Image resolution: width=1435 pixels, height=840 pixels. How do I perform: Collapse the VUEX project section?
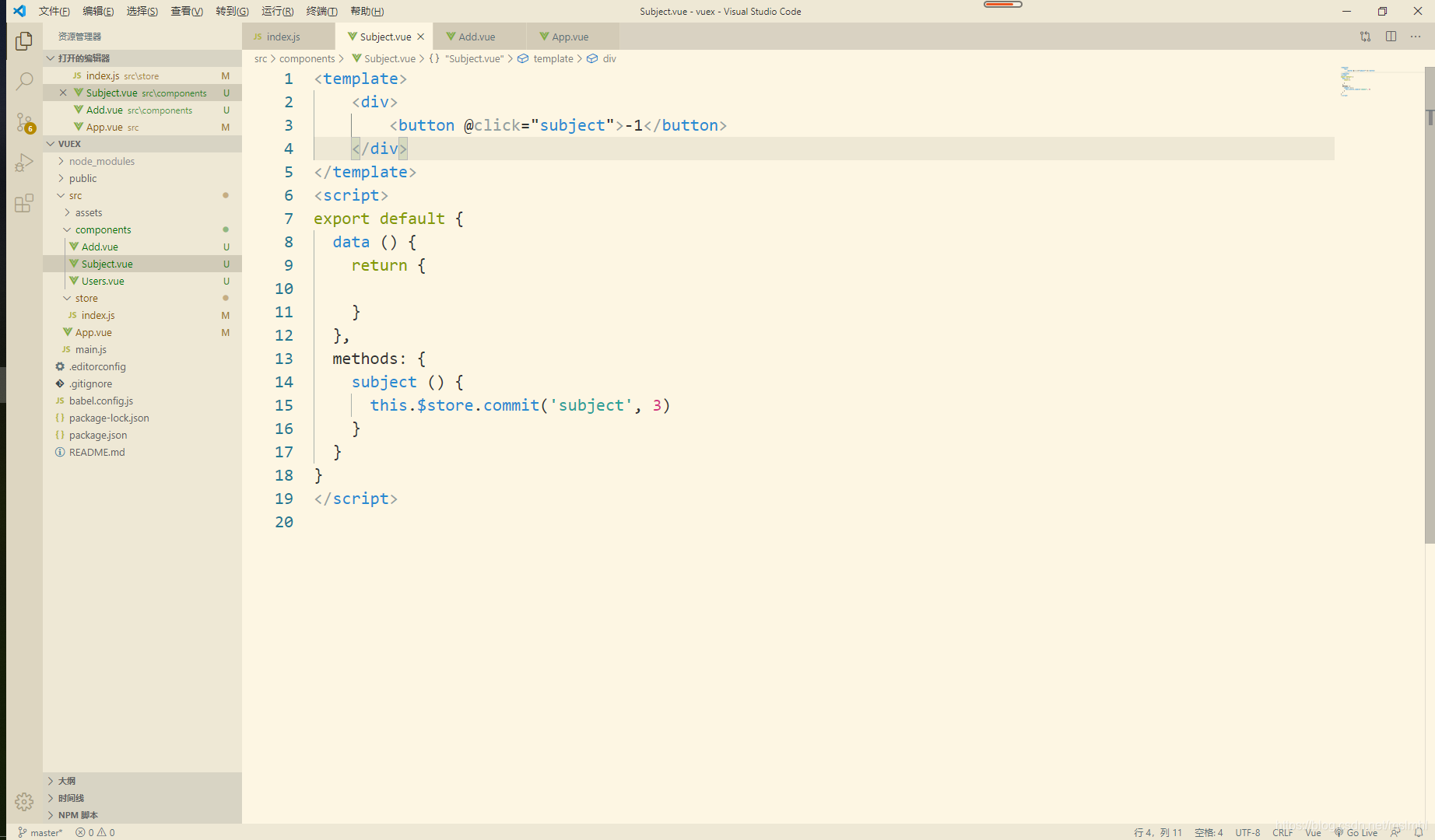pos(142,144)
